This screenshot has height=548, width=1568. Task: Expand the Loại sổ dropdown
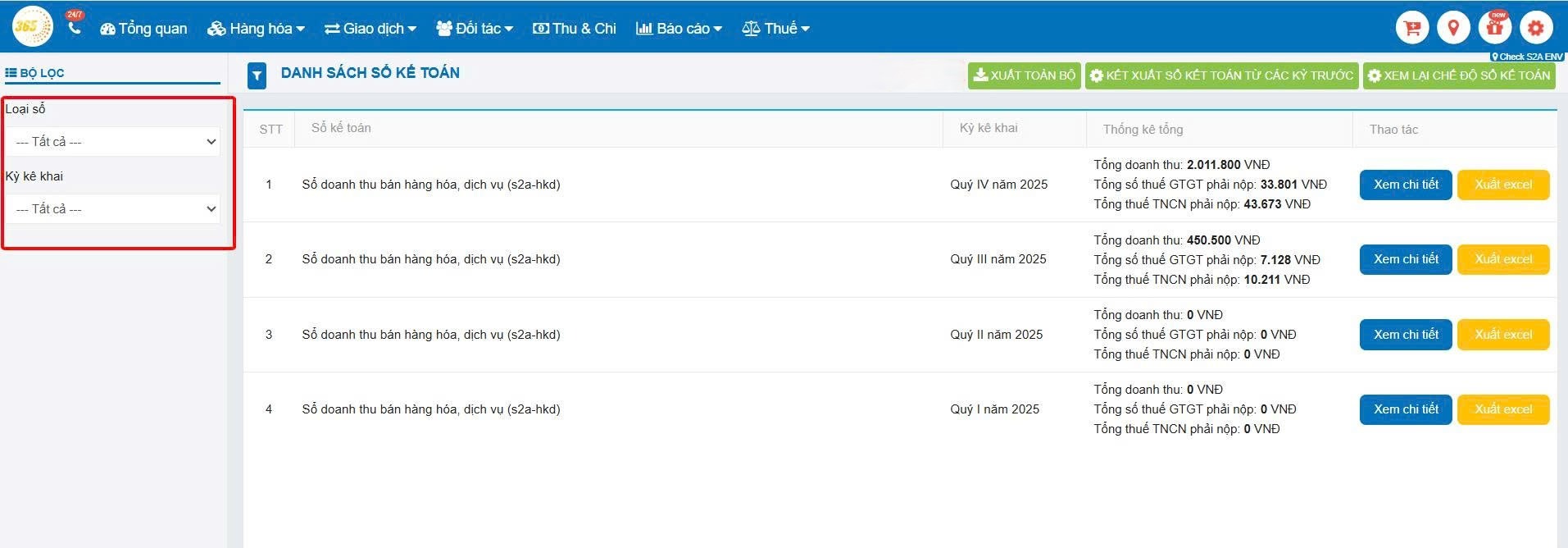[x=113, y=142]
